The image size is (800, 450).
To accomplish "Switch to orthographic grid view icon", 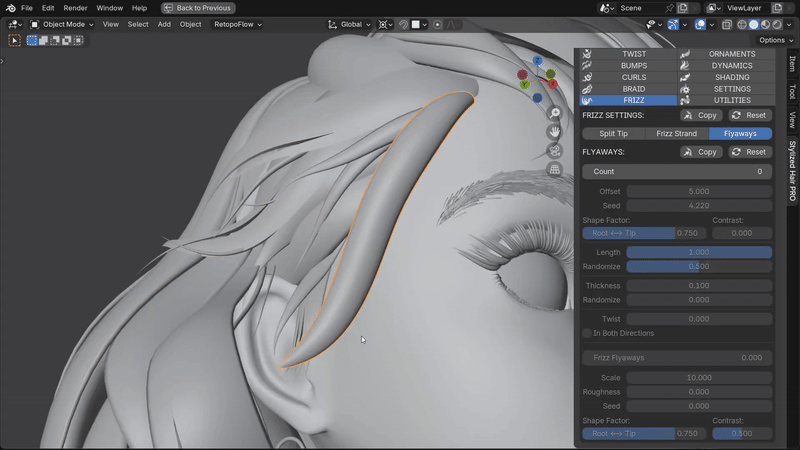I will [555, 169].
